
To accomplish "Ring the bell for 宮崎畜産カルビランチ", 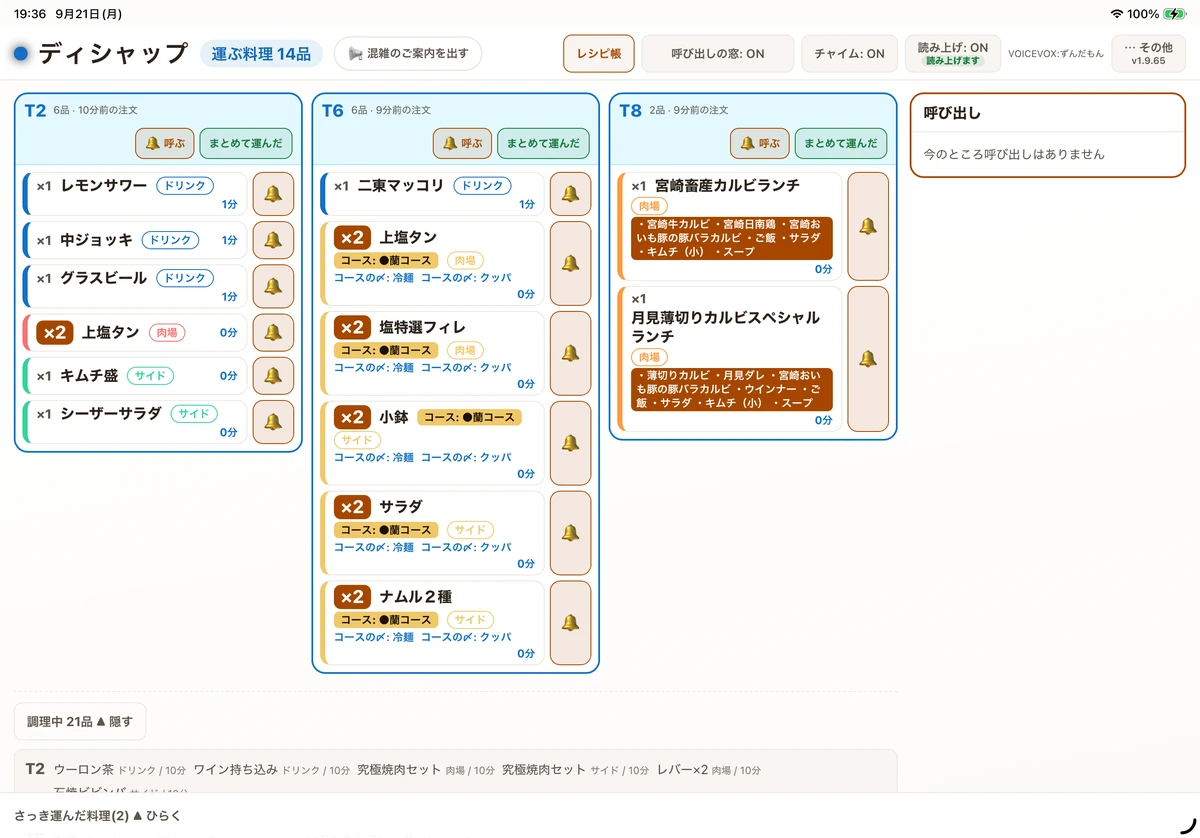I will click(868, 226).
